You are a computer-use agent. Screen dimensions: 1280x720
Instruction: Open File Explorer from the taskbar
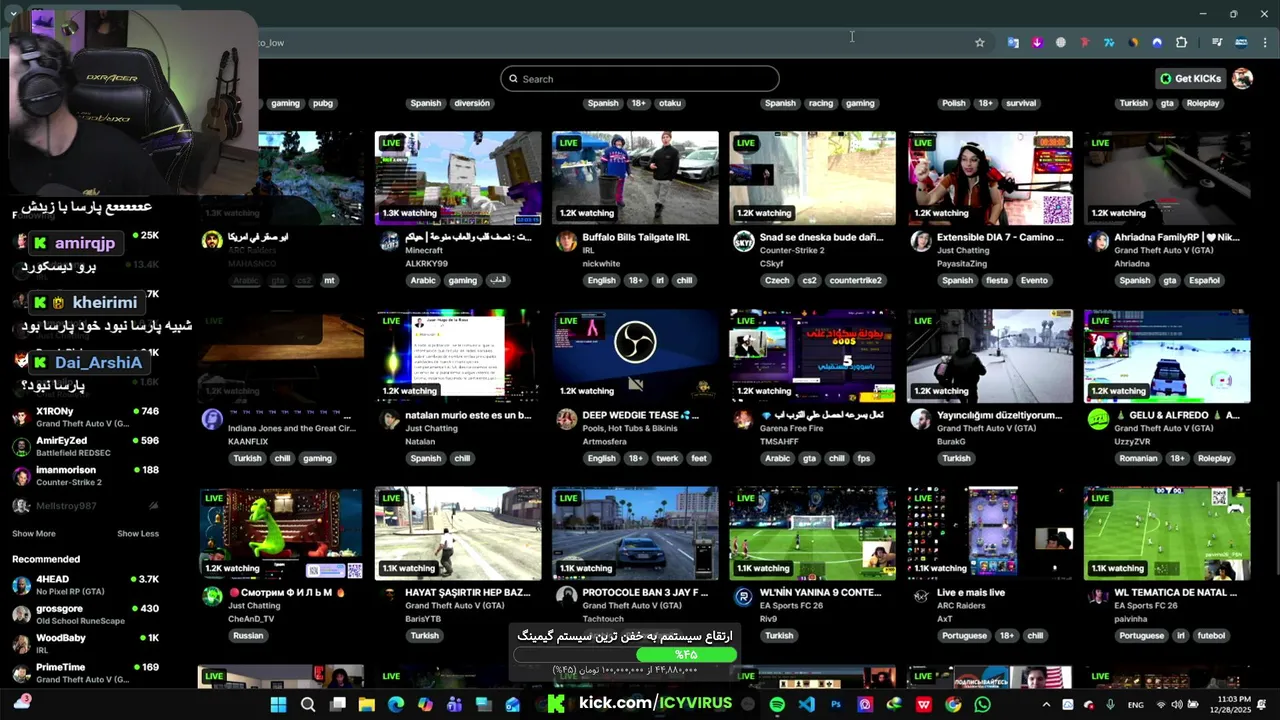367,705
